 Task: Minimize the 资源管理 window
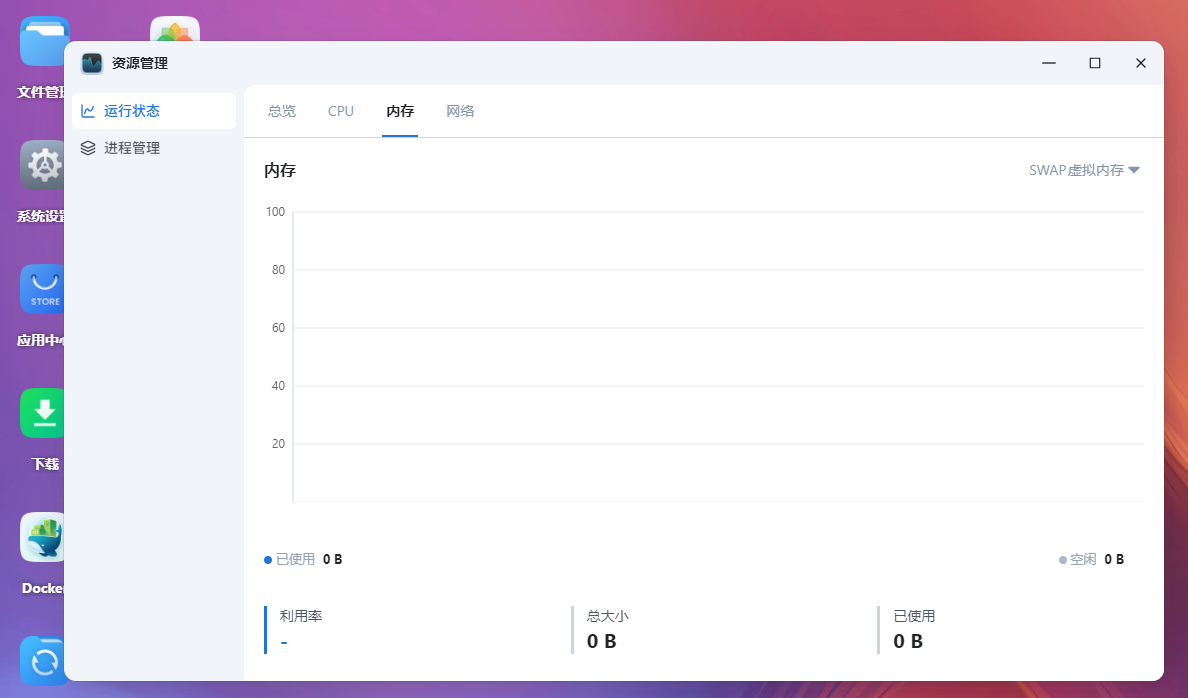(x=1049, y=63)
